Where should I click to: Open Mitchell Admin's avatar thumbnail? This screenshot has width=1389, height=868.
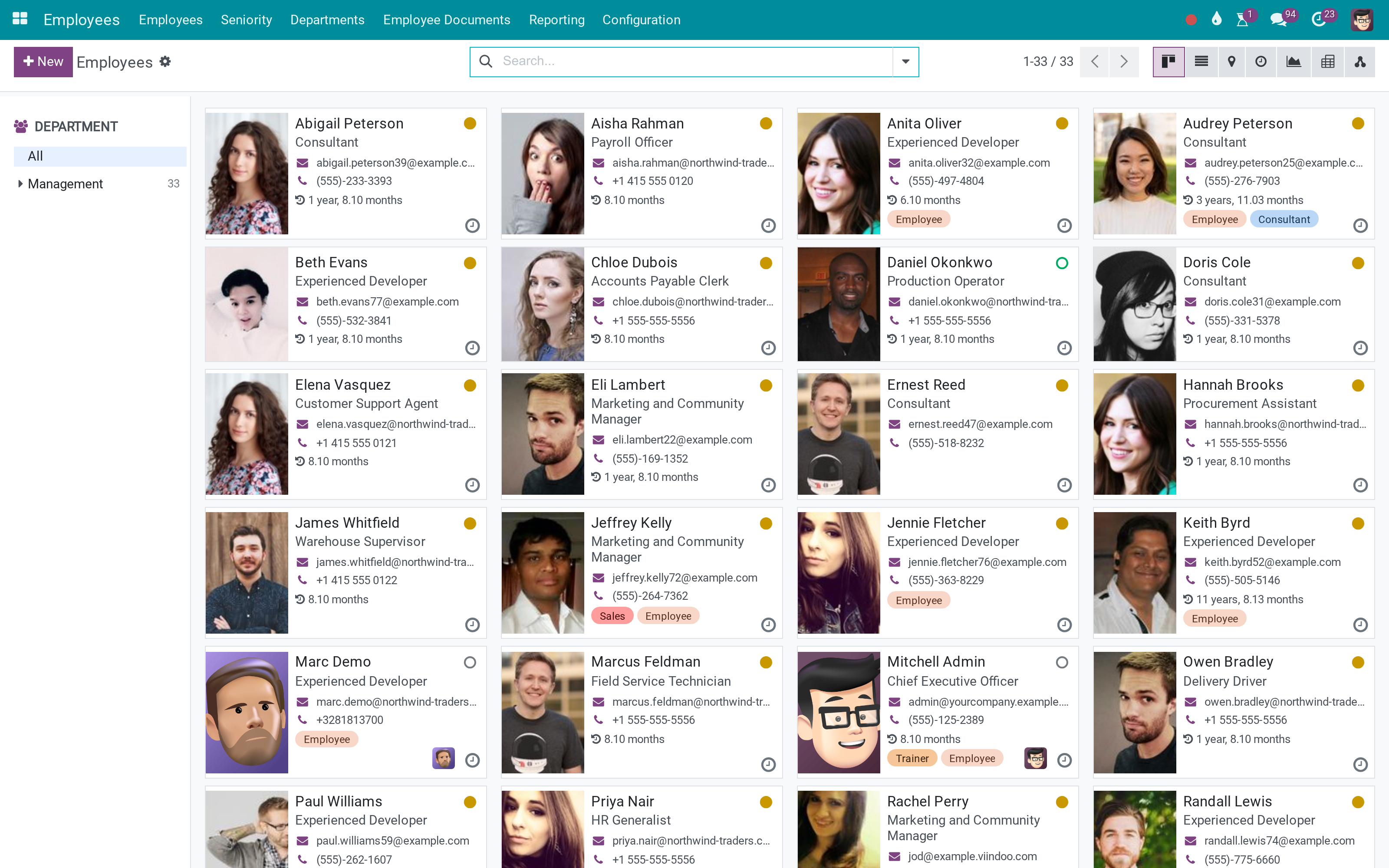click(839, 713)
